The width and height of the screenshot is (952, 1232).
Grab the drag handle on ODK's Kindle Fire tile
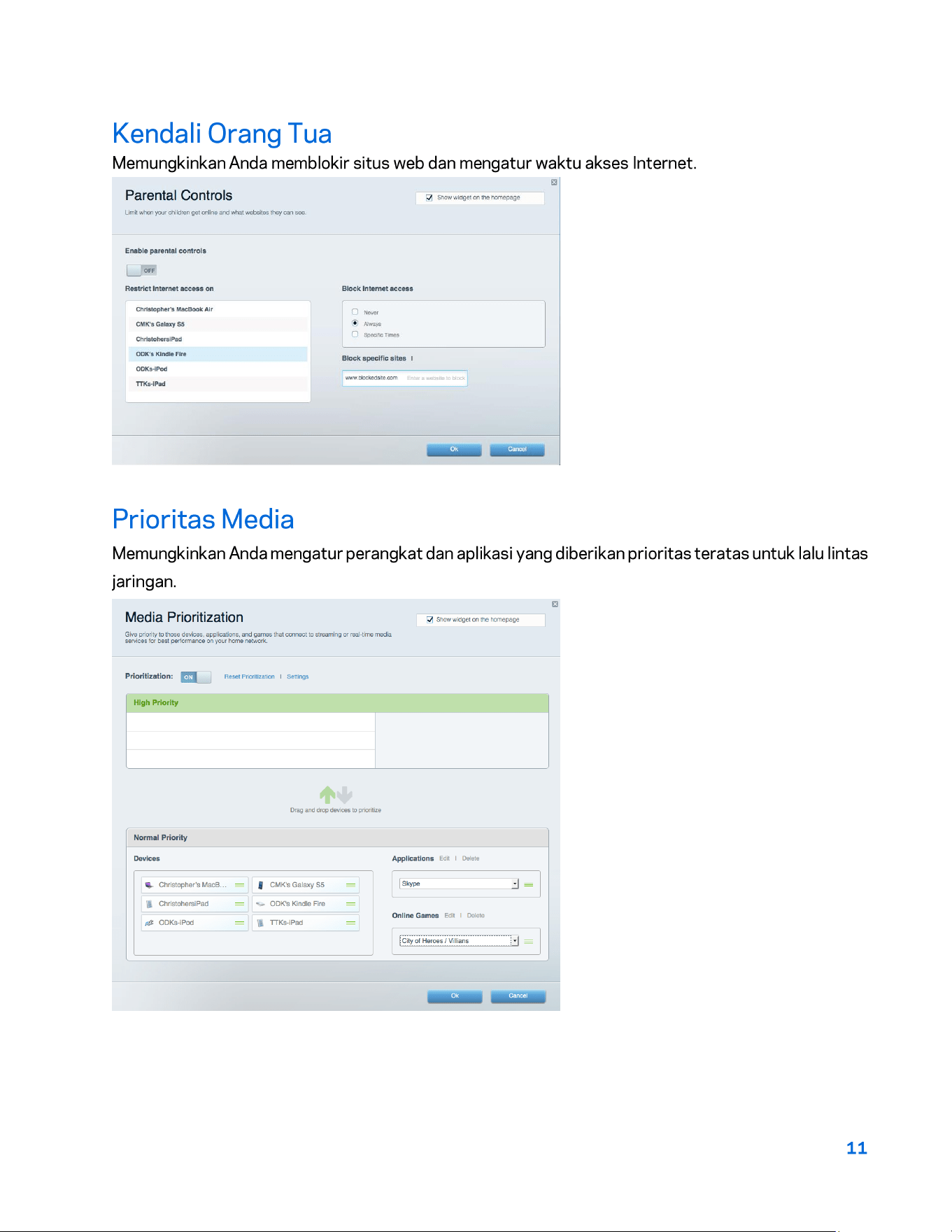point(350,904)
